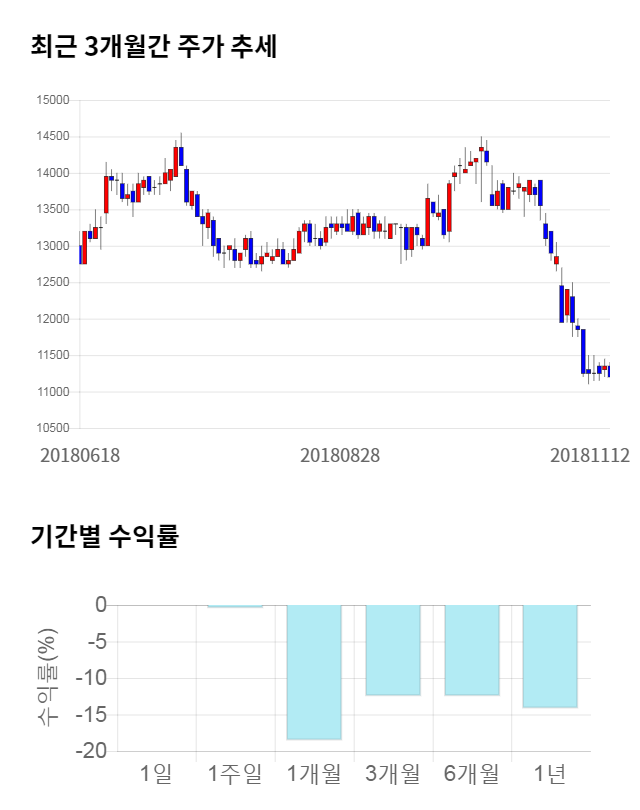Viewport: 640px width, 810px height.
Task: Click the 3개월 return bar
Action: tap(393, 650)
